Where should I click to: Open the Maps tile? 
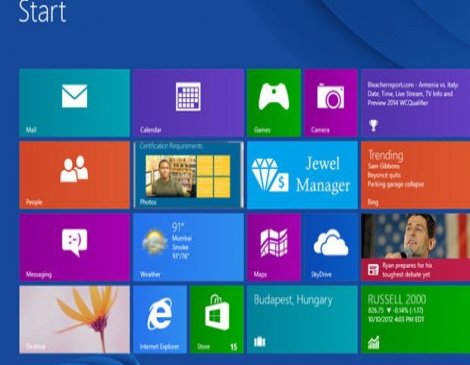(x=274, y=247)
